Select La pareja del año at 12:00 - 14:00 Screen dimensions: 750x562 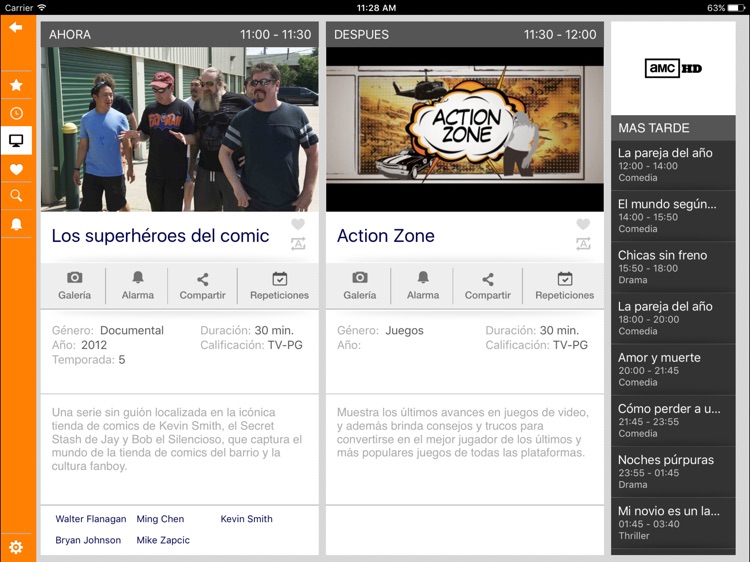673,165
